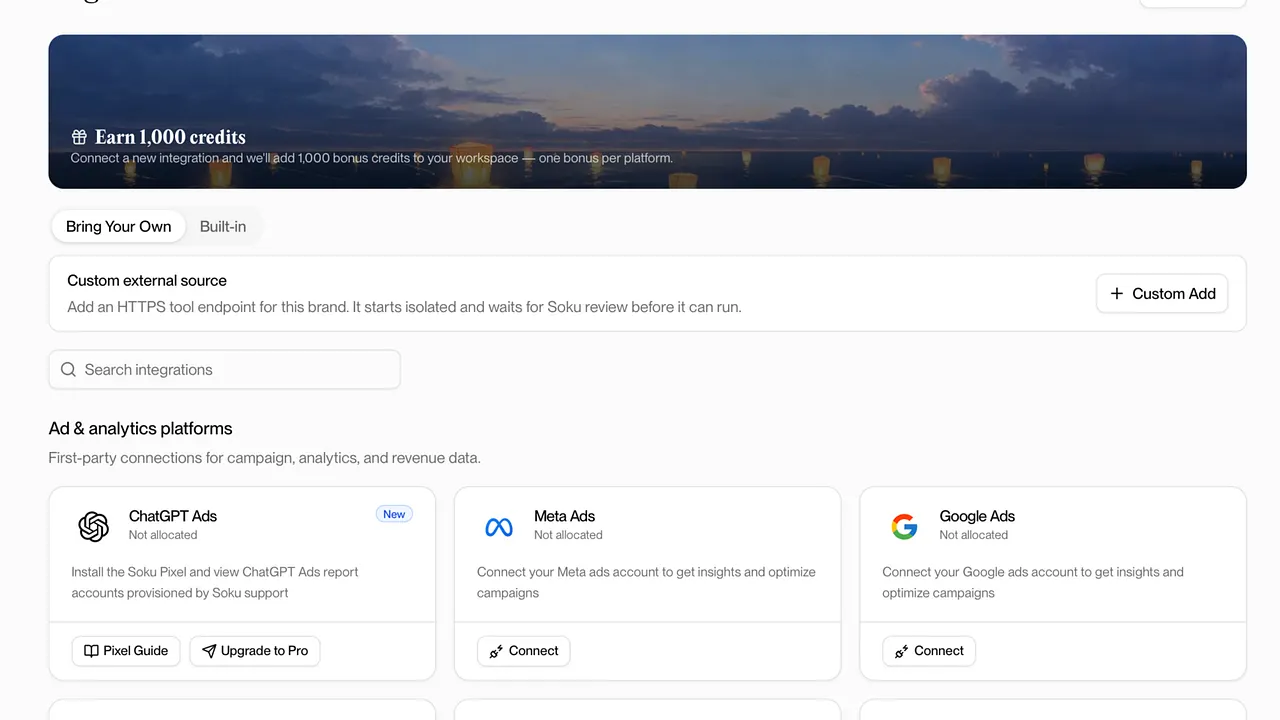Click the ChatGPT Ads description text
The width and height of the screenshot is (1280, 720).
(215, 582)
